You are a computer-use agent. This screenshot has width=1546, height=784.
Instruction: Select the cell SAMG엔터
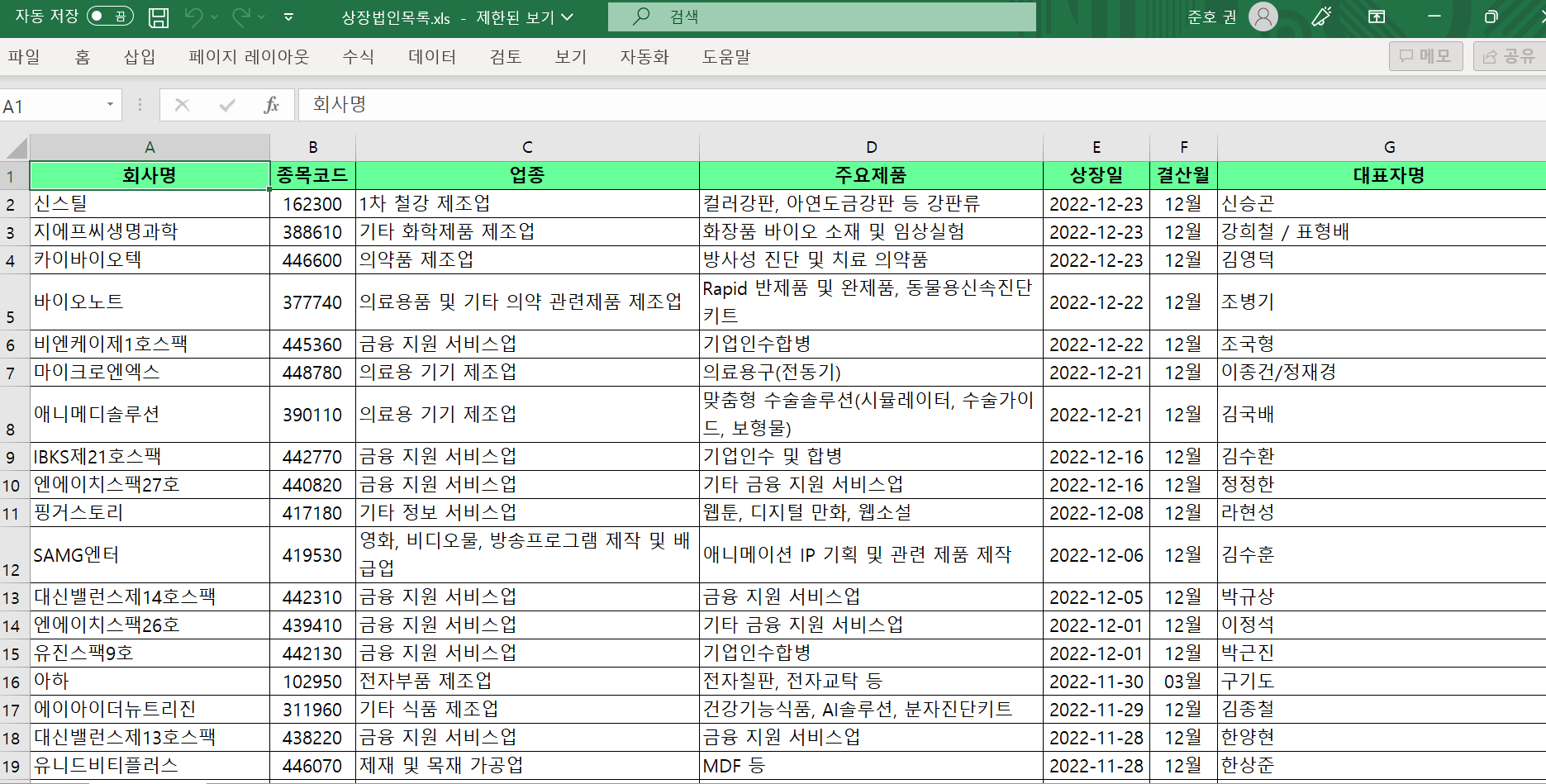pyautogui.click(x=150, y=555)
